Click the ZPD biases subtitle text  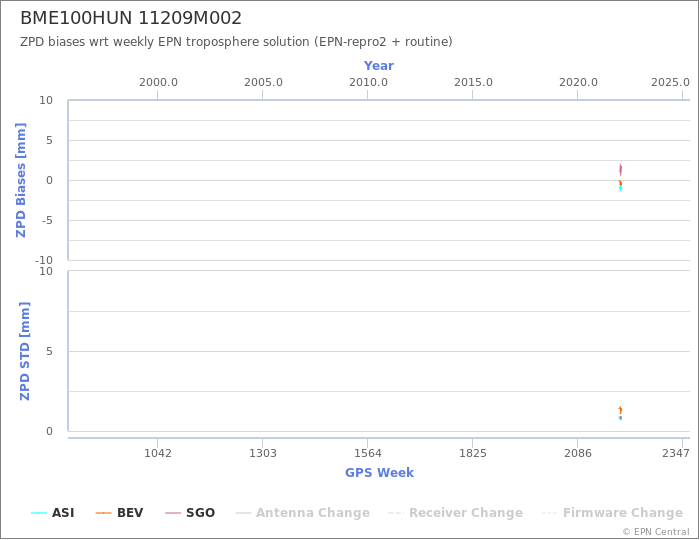[x=236, y=42]
